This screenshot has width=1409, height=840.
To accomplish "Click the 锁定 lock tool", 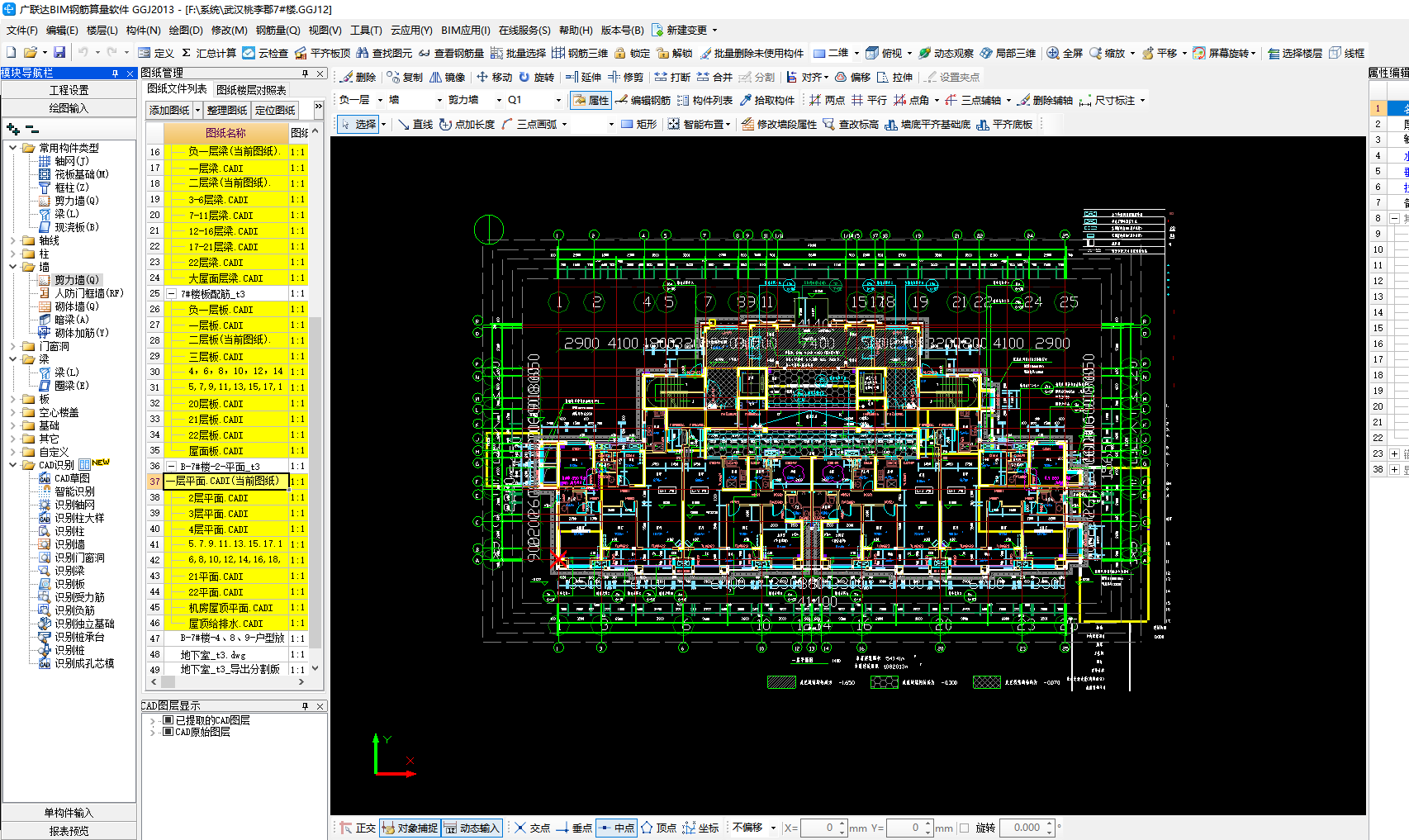I will 632,53.
